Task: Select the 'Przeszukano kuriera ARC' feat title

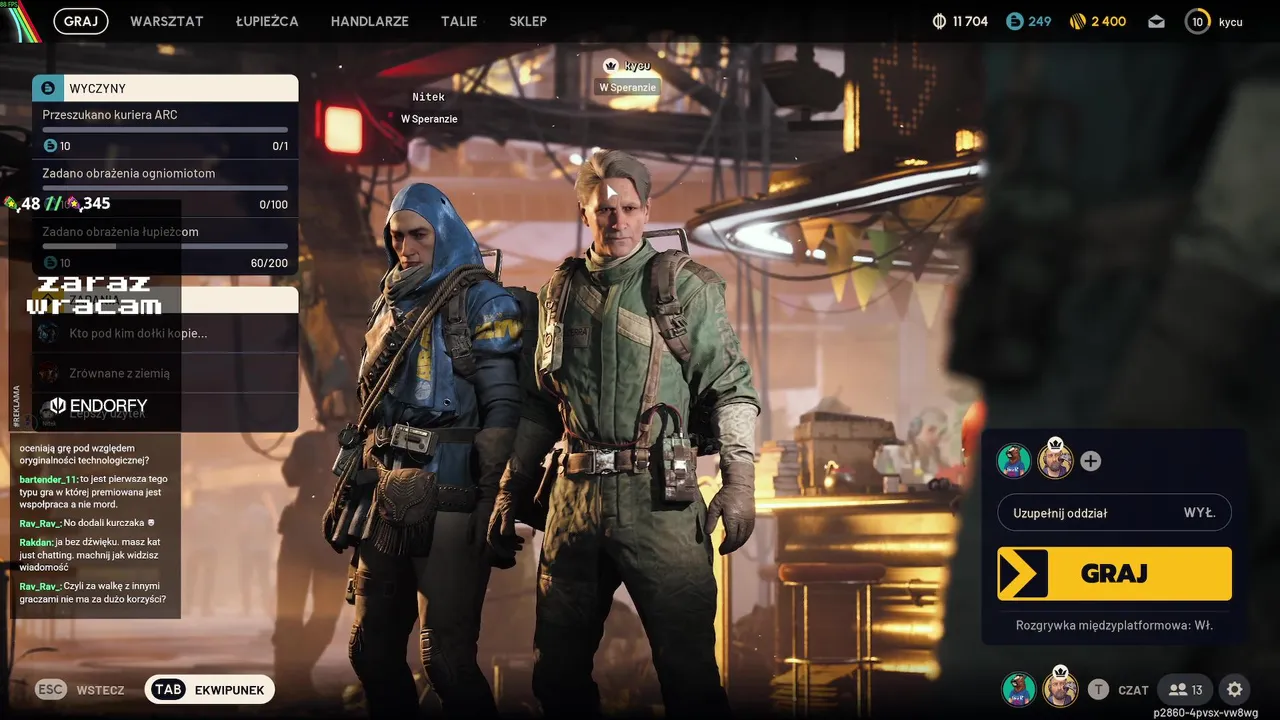Action: pos(110,115)
